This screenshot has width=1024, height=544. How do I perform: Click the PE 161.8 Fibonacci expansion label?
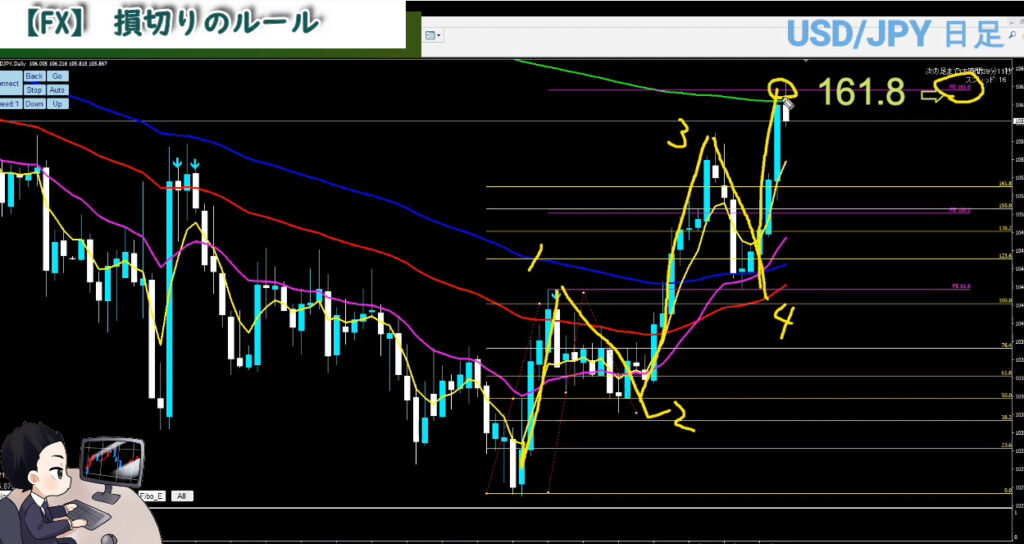961,87
